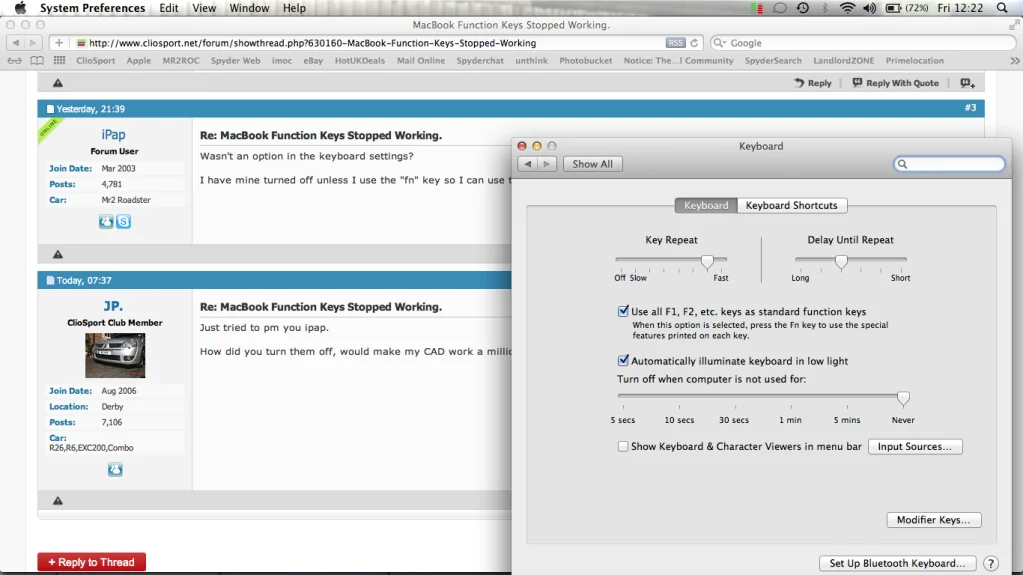Click the Reply link on post #3

point(813,83)
